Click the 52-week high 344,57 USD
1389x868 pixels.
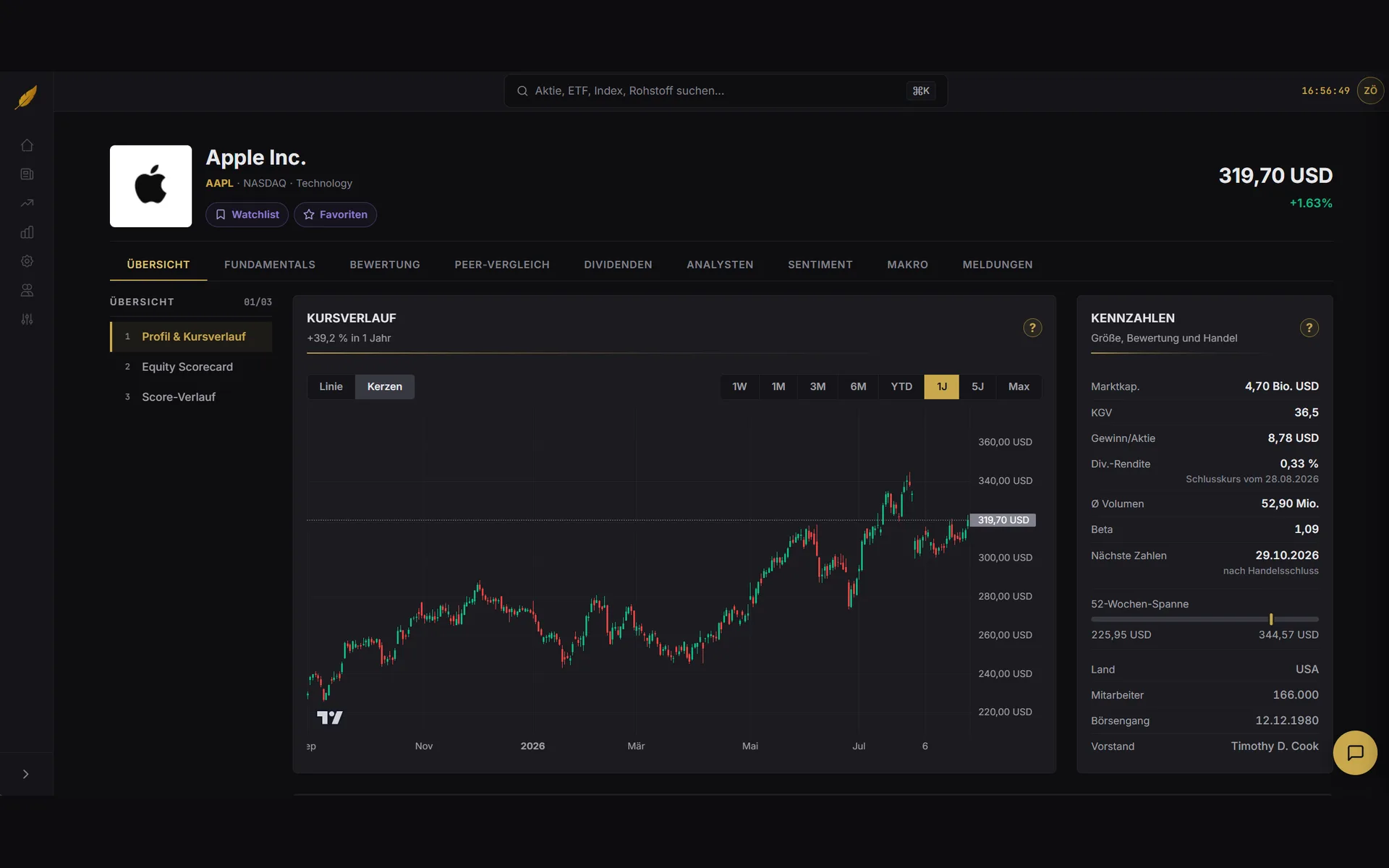tap(1288, 635)
